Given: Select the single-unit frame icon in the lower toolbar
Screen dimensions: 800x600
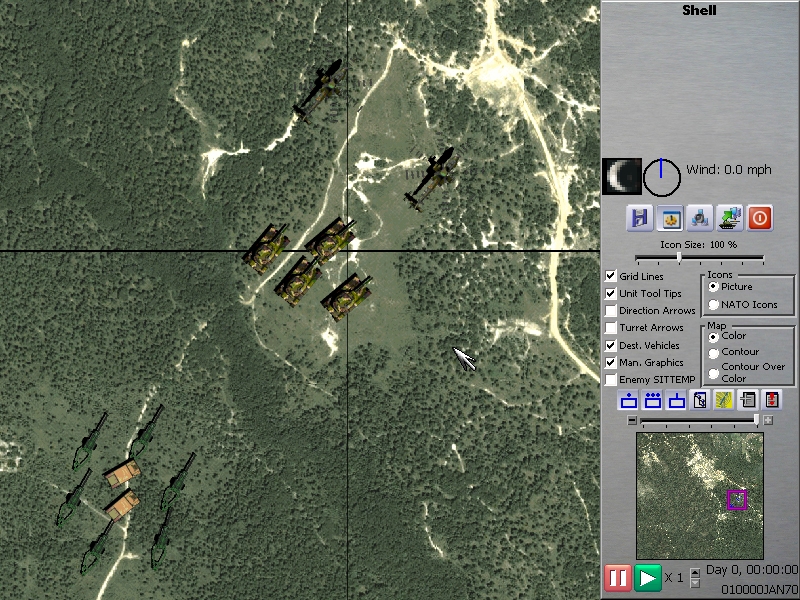Looking at the screenshot, I should click(628, 400).
